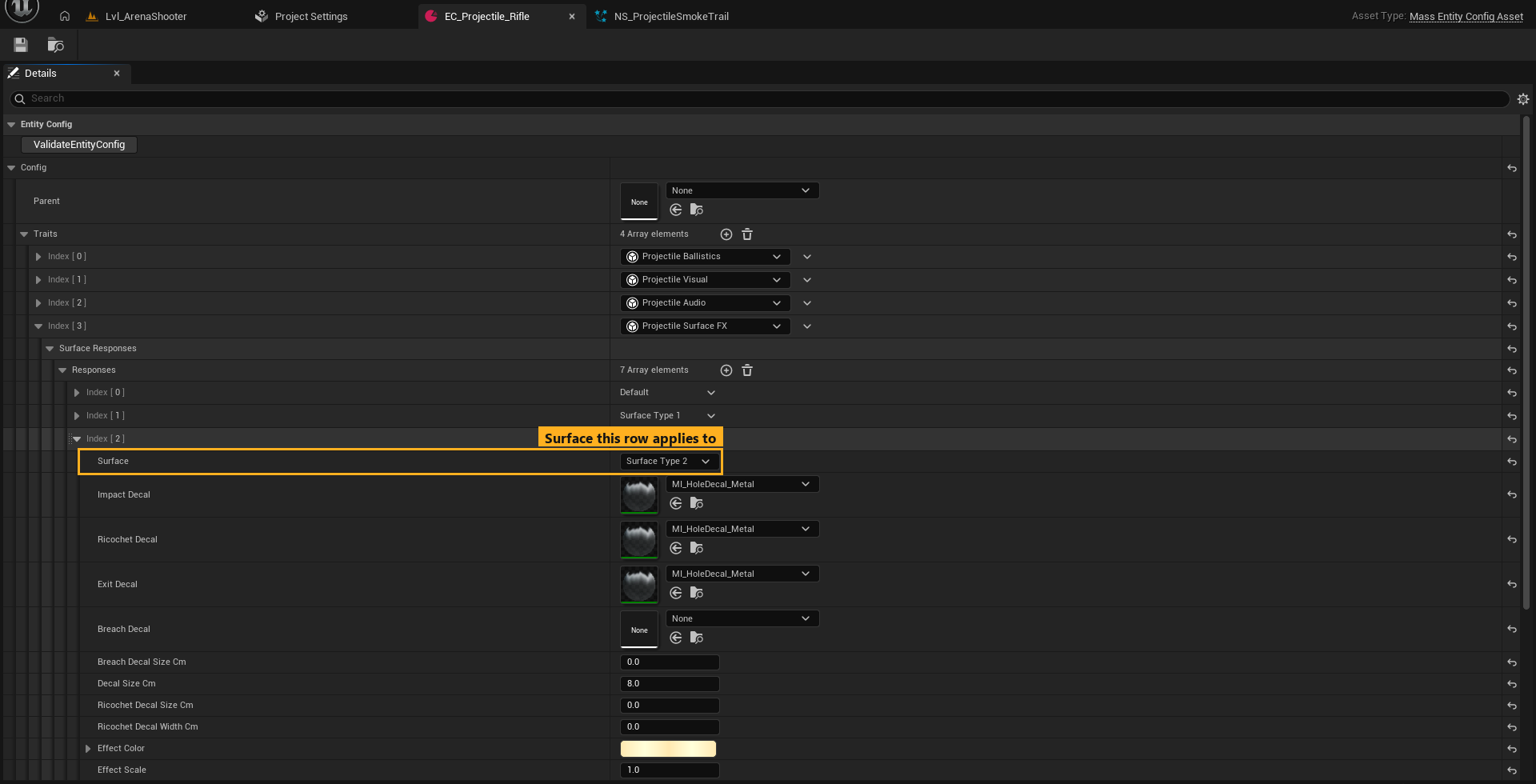Click the Unreal Engine logo icon
The height and width of the screenshot is (784, 1536).
tap(22, 10)
